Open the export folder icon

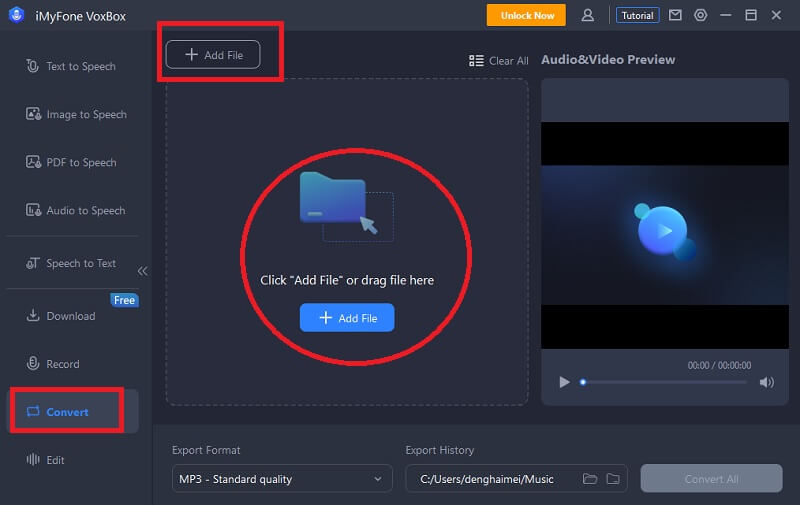click(590, 478)
